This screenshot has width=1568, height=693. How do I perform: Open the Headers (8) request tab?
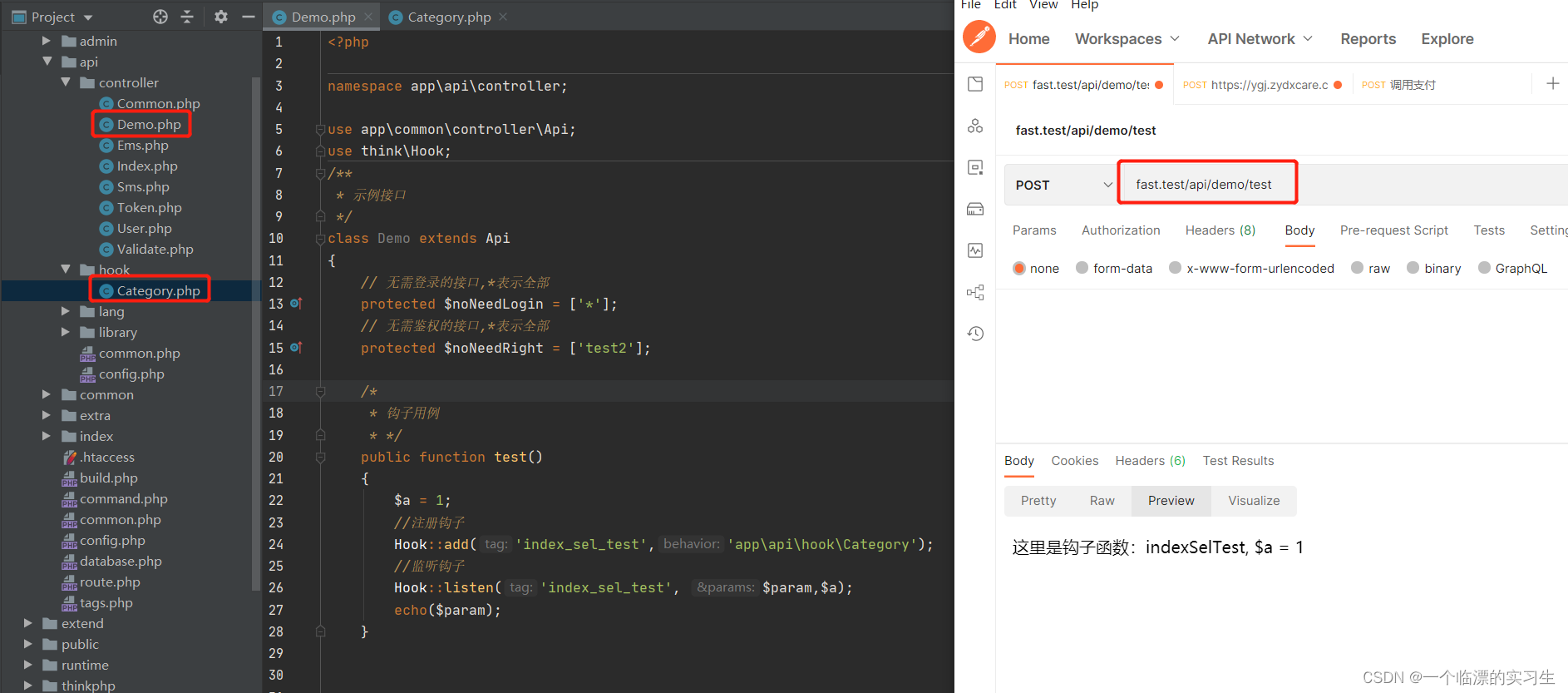click(1220, 230)
